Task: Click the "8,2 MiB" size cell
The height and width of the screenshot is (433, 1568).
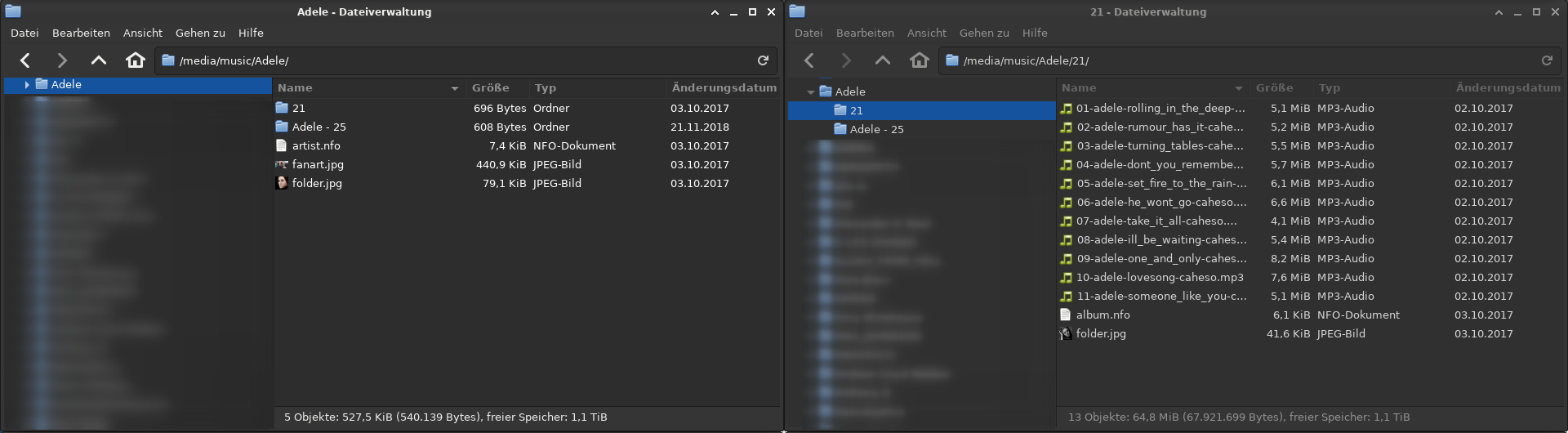Action: tap(1290, 258)
